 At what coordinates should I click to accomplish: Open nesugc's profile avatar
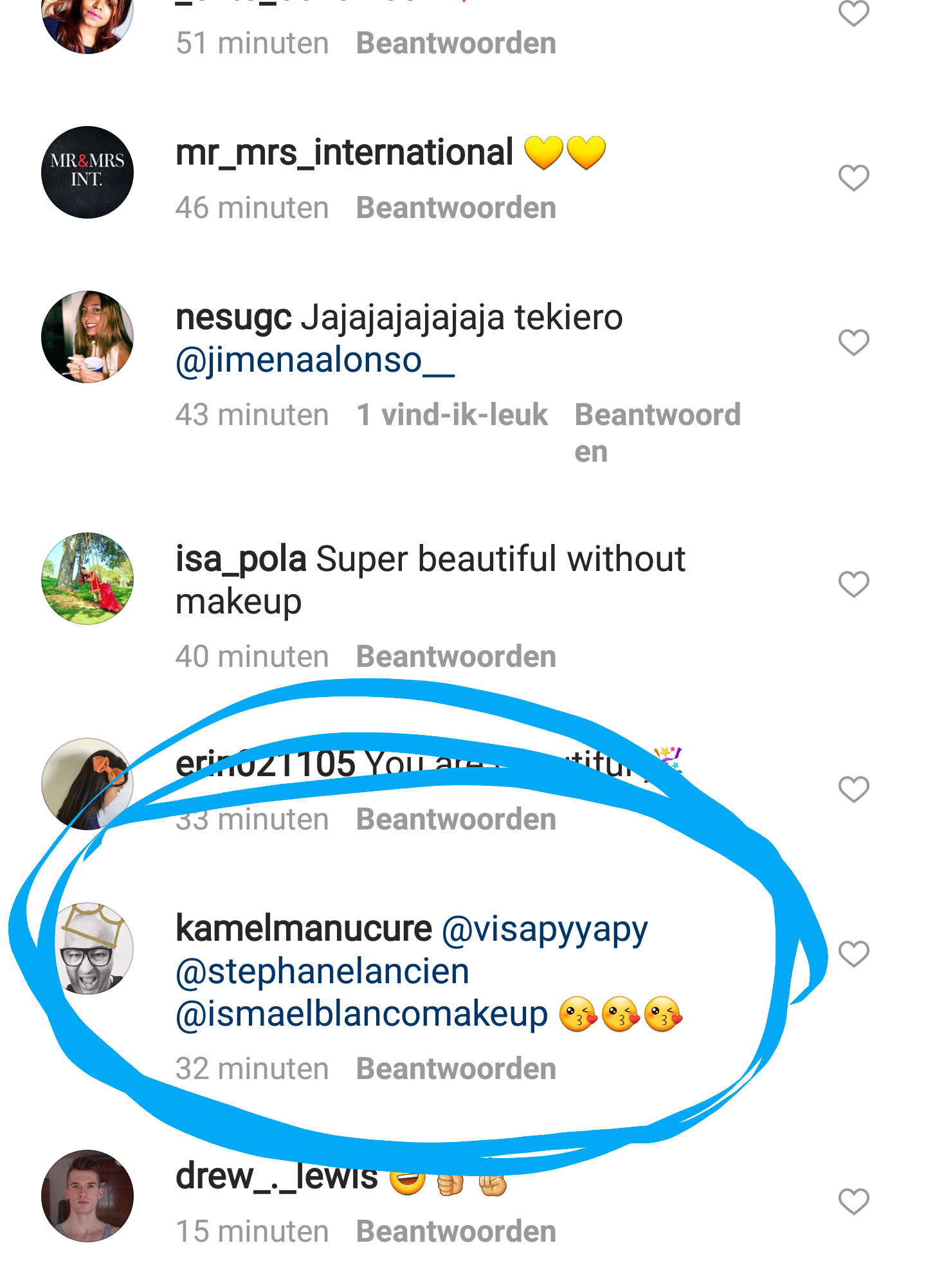(x=87, y=337)
